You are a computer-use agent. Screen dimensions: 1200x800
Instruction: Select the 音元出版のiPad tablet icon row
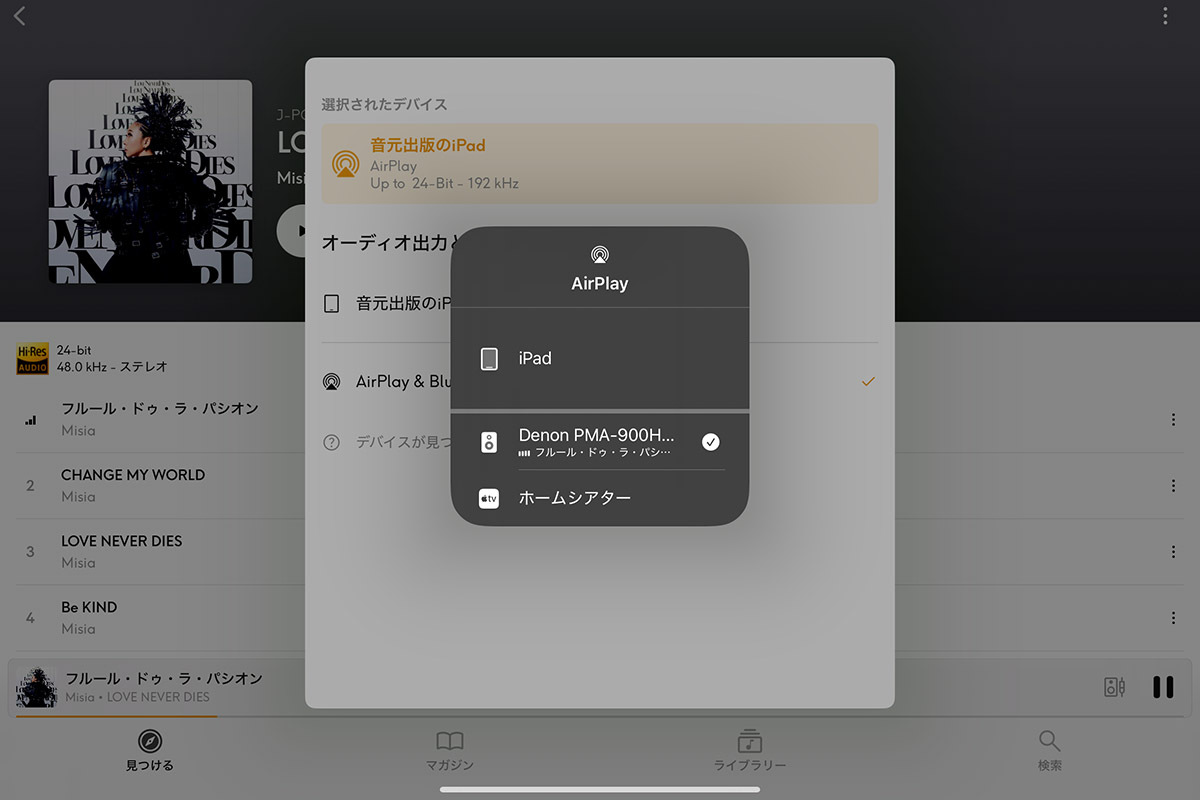(x=332, y=303)
